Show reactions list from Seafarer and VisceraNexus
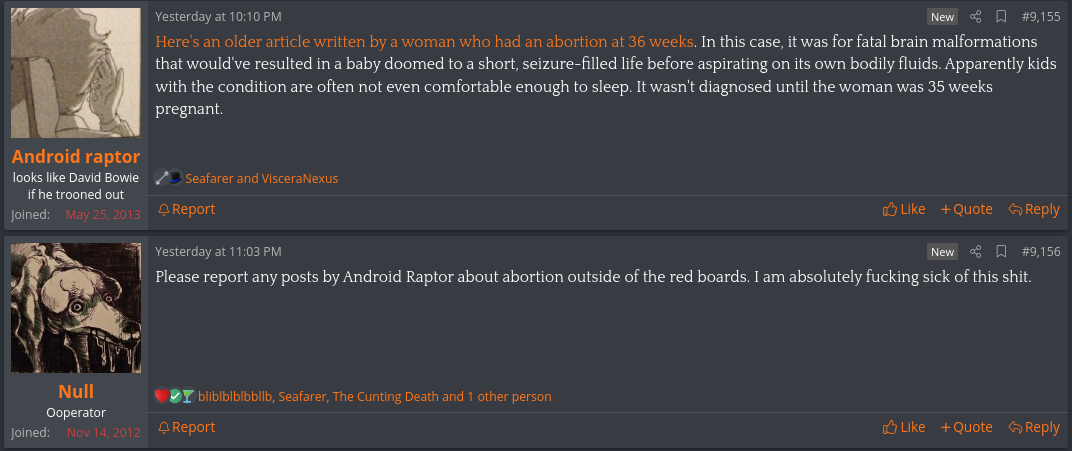The height and width of the screenshot is (451, 1072). pos(261,178)
